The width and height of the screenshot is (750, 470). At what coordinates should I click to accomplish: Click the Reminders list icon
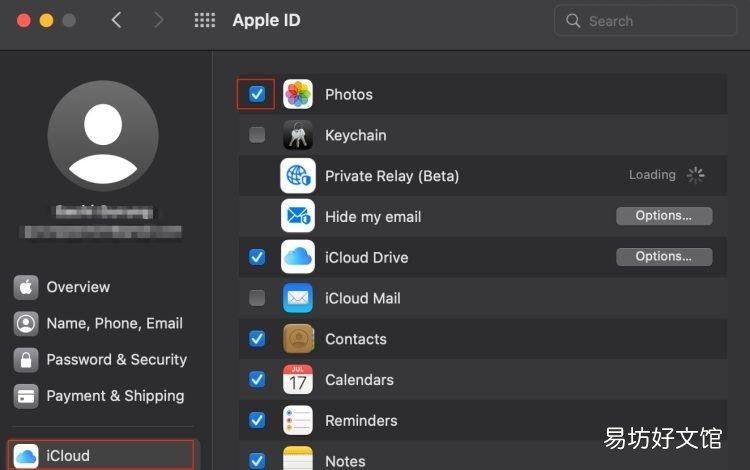point(298,420)
